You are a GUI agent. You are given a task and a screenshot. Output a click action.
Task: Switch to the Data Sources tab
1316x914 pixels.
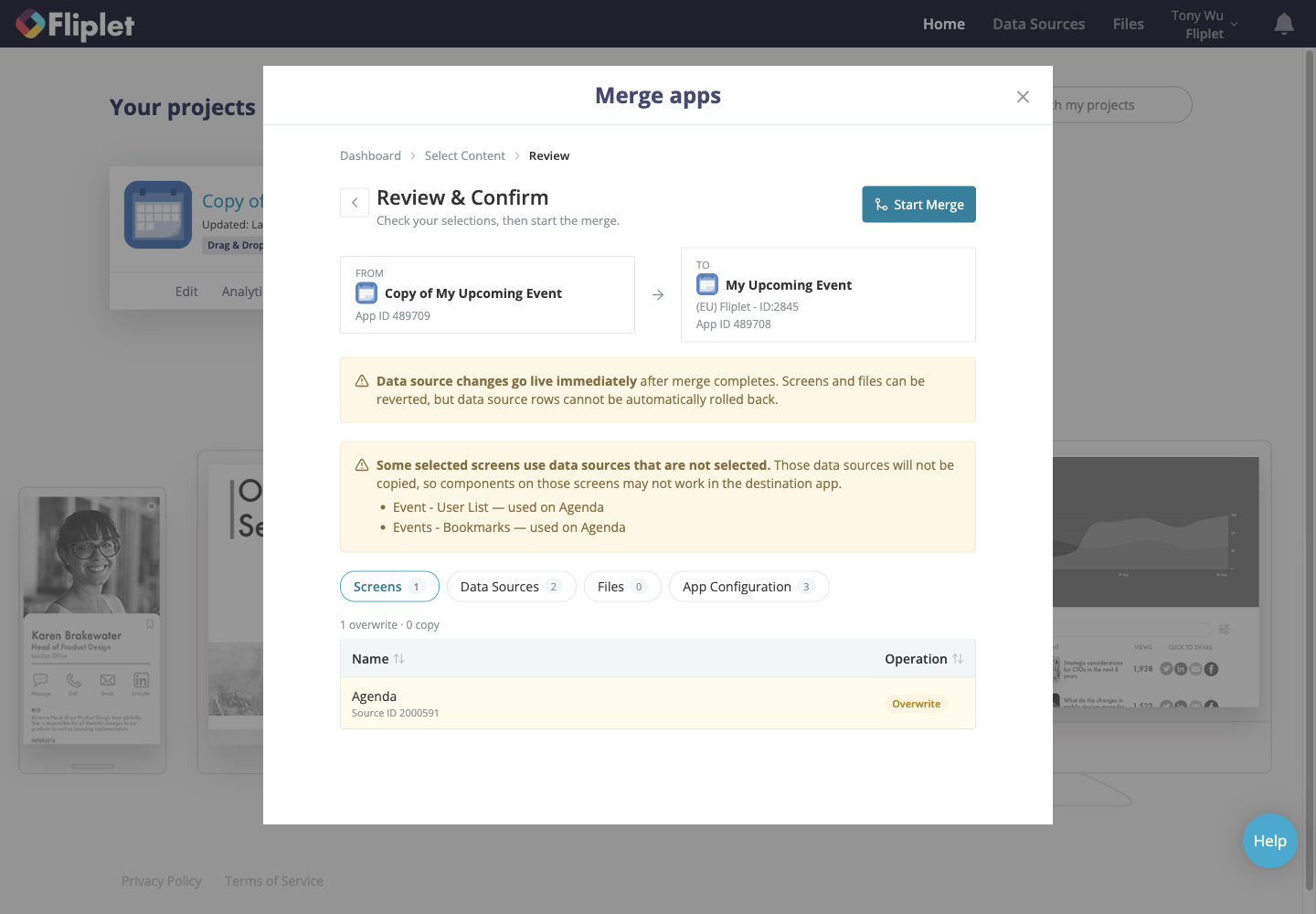click(511, 587)
